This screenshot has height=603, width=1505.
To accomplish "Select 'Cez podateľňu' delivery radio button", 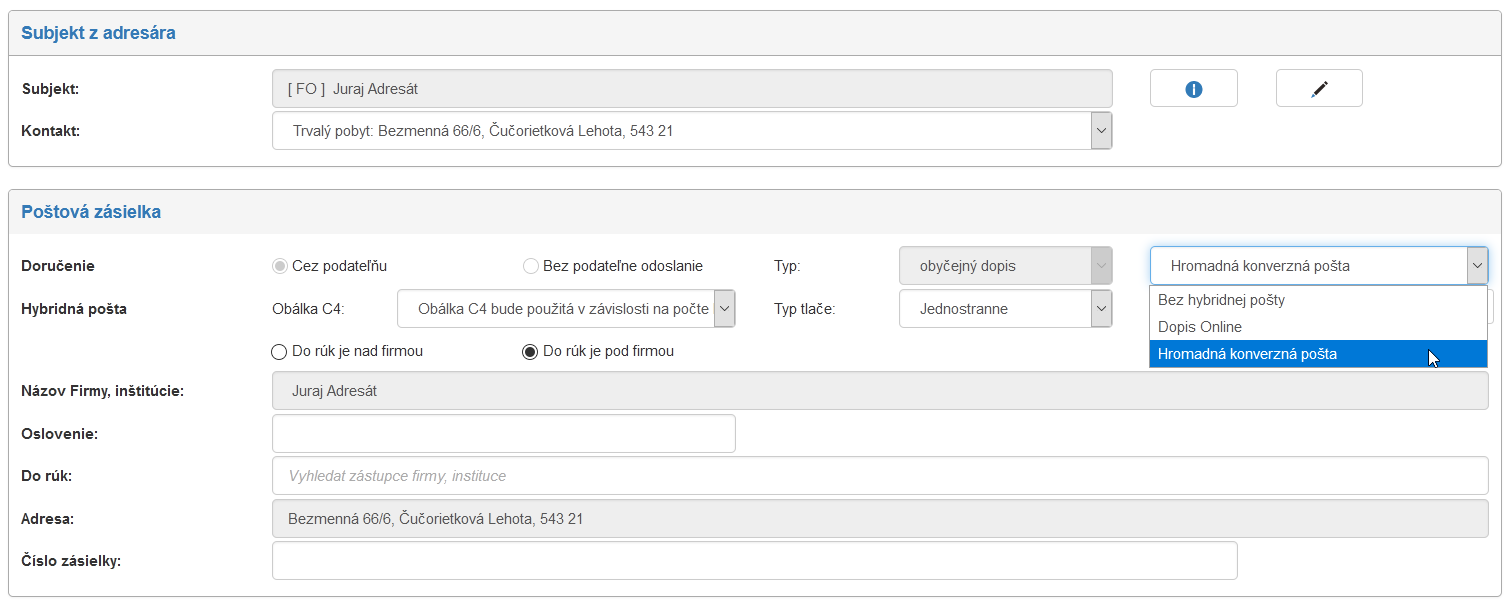I will pos(279,266).
